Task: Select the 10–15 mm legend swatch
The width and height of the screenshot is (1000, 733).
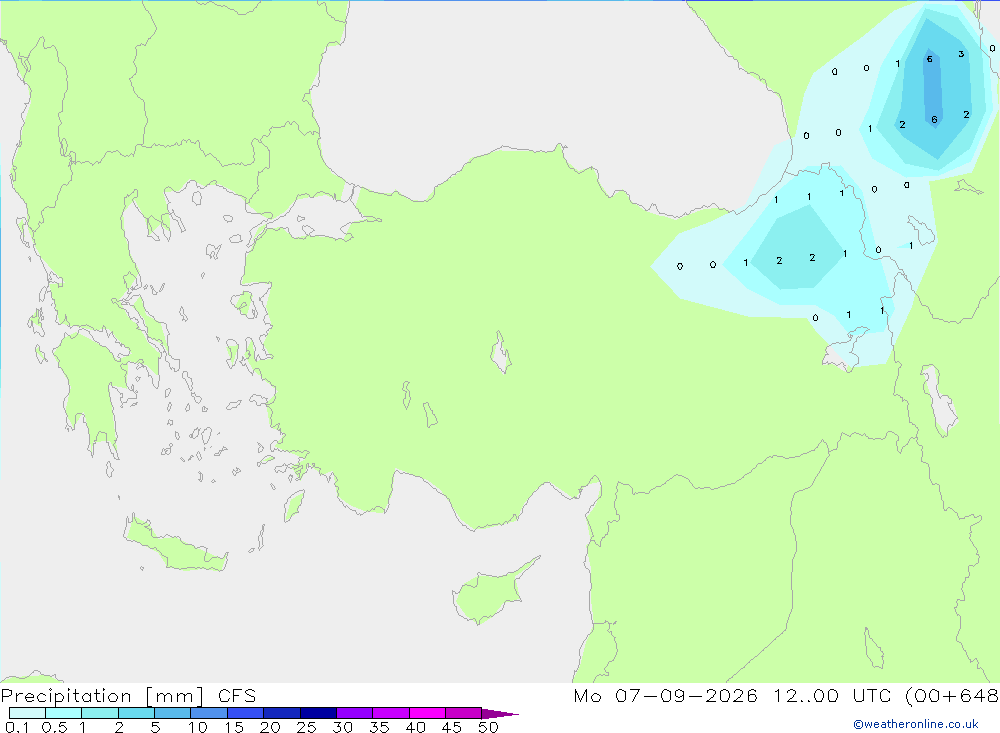Action: coord(209,713)
